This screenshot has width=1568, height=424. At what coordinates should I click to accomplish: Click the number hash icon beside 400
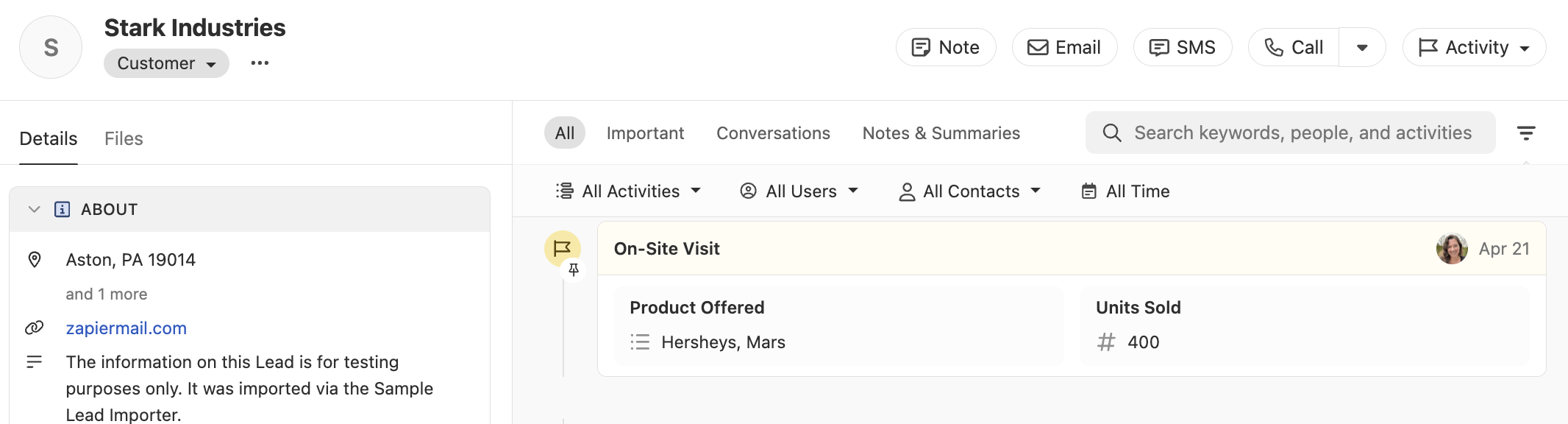click(1106, 342)
